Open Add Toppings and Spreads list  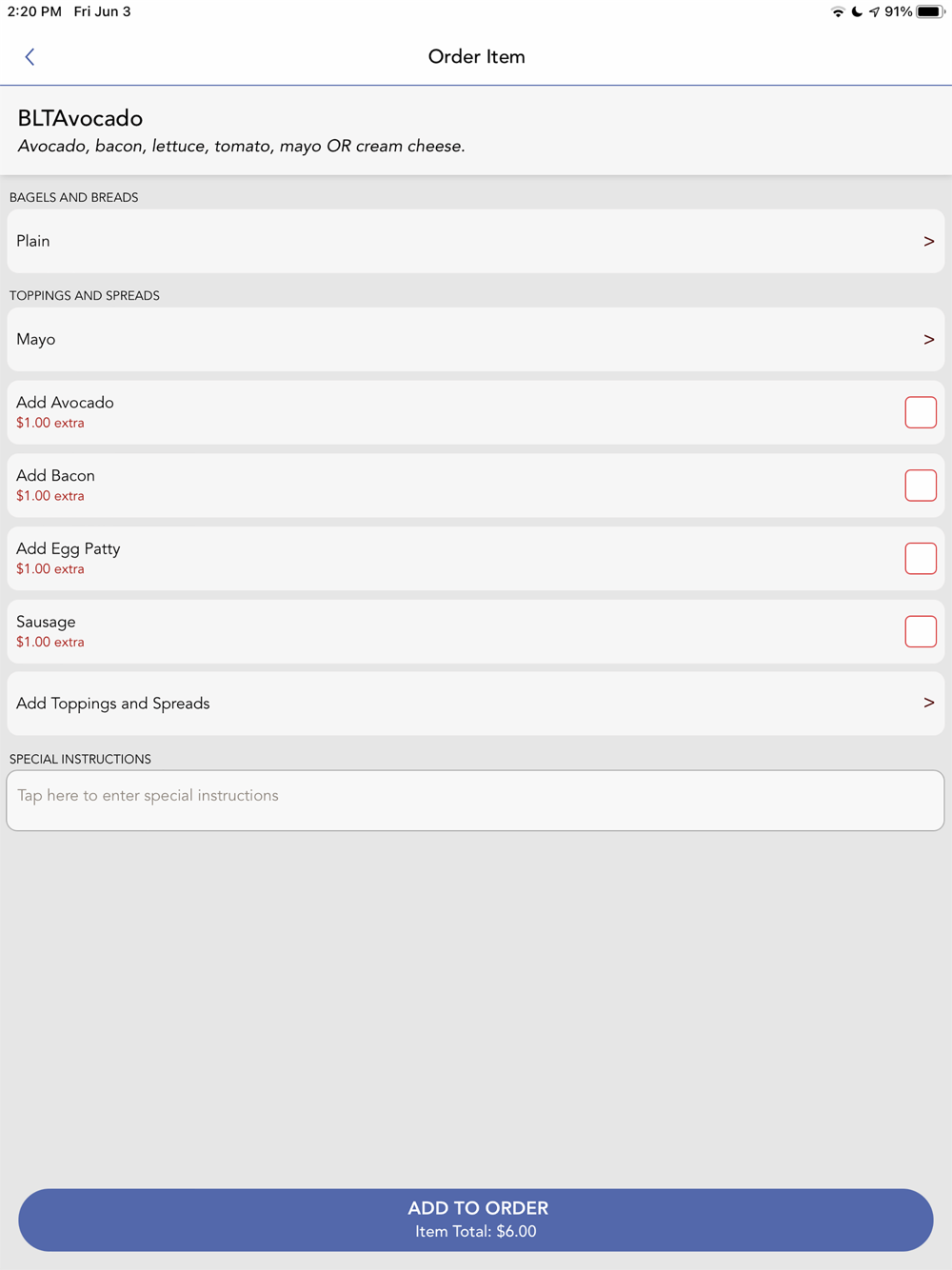pos(476,704)
